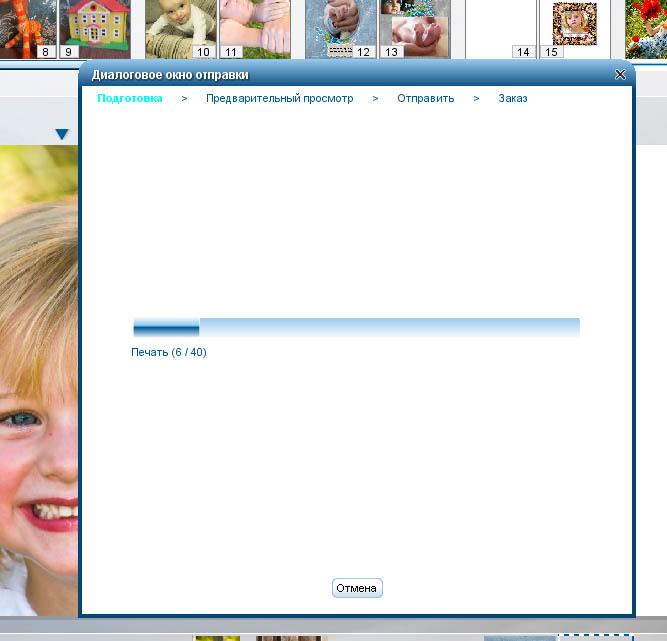Switch to the Заказ step

(513, 98)
